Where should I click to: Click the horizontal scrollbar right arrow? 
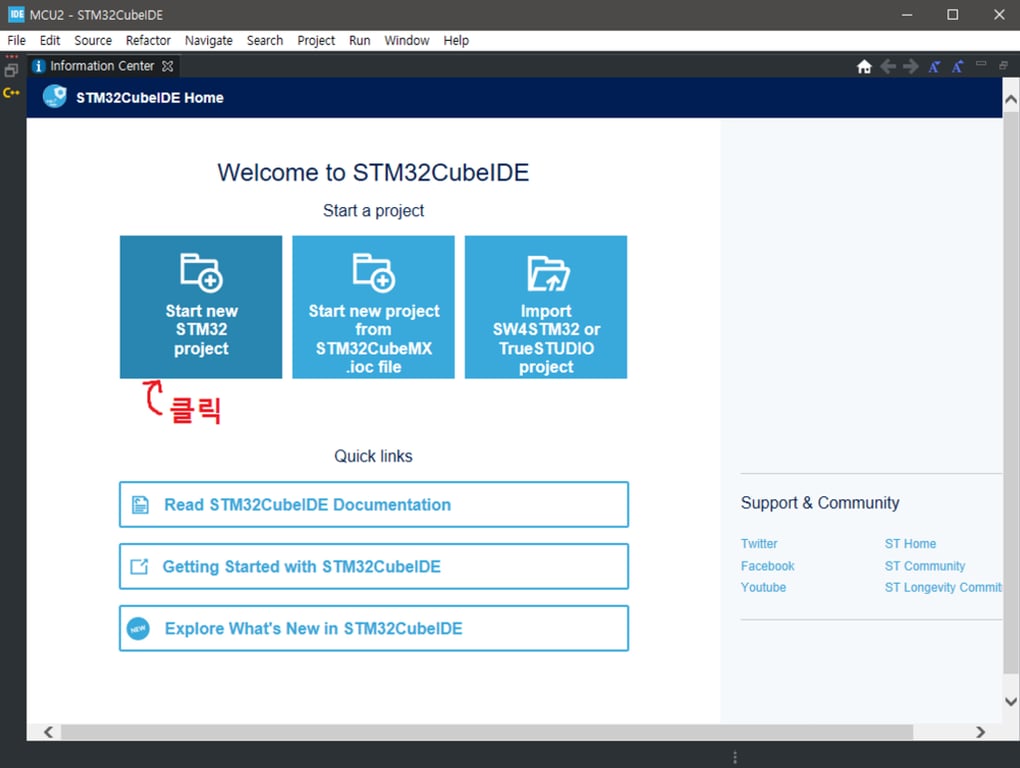980,732
